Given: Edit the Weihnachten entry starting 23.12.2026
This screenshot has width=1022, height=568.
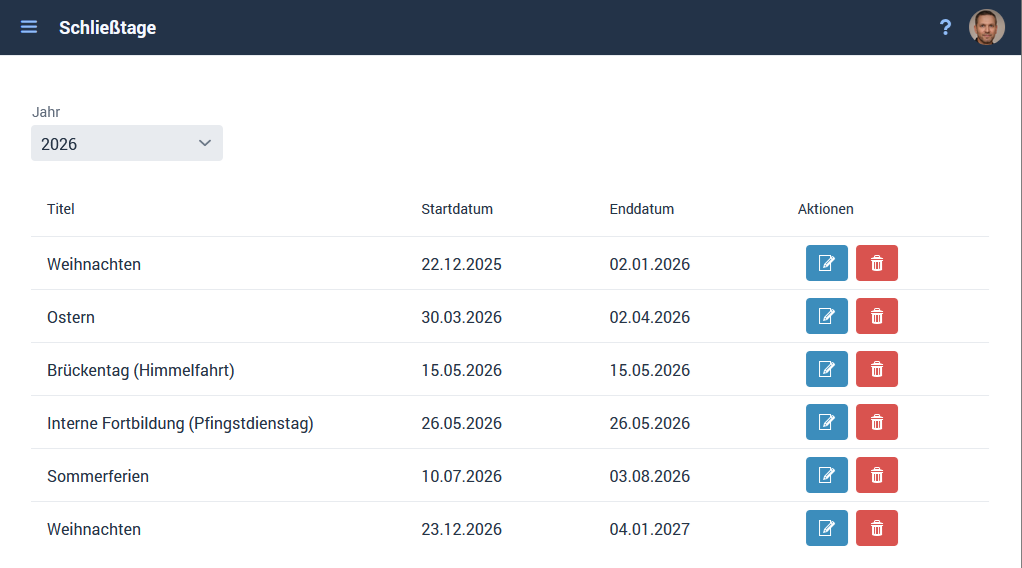Looking at the screenshot, I should (826, 528).
